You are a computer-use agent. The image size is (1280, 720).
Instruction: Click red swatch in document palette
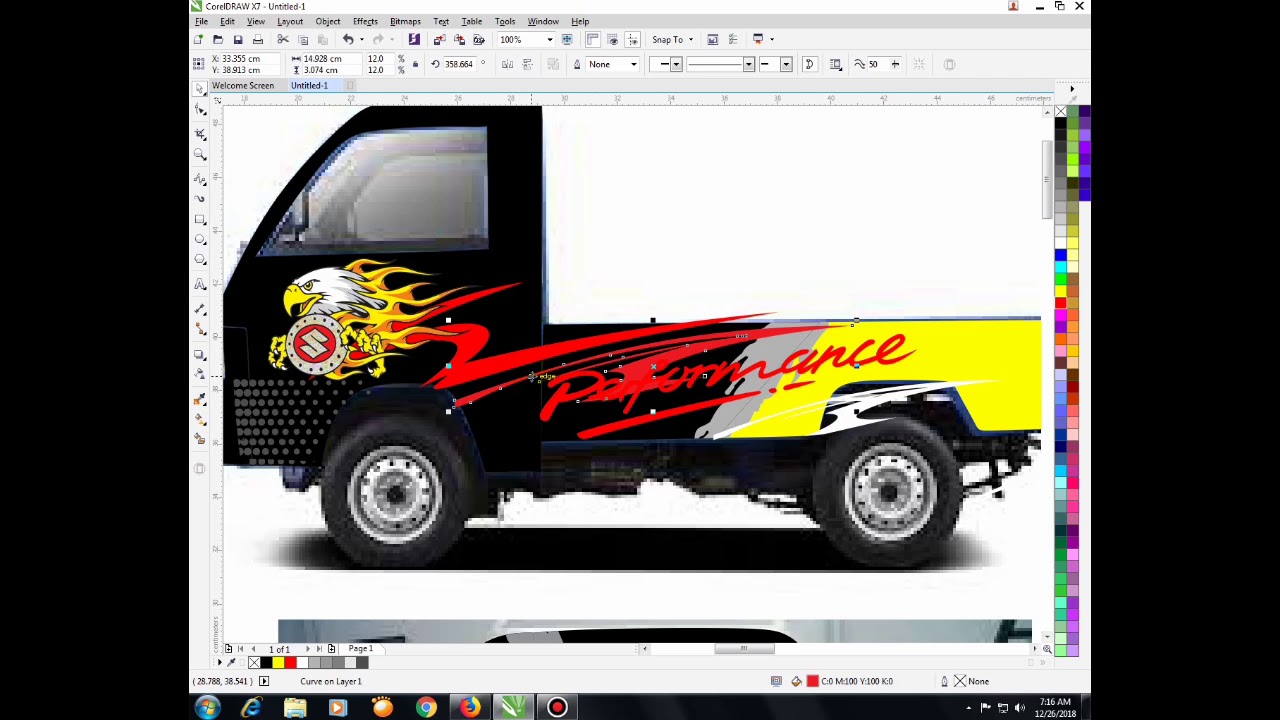pos(290,662)
